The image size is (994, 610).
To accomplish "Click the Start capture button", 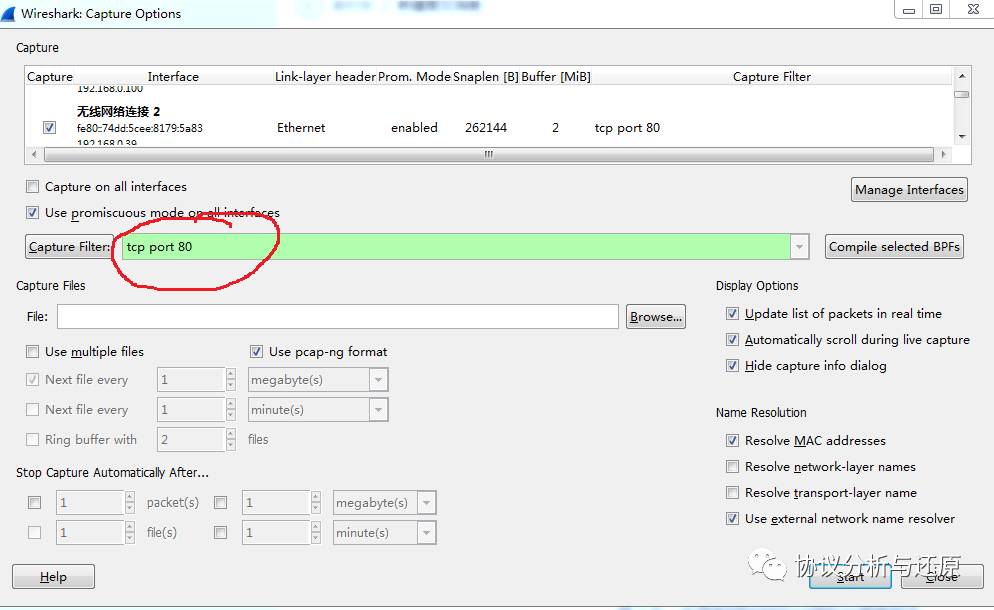I will coord(850,577).
